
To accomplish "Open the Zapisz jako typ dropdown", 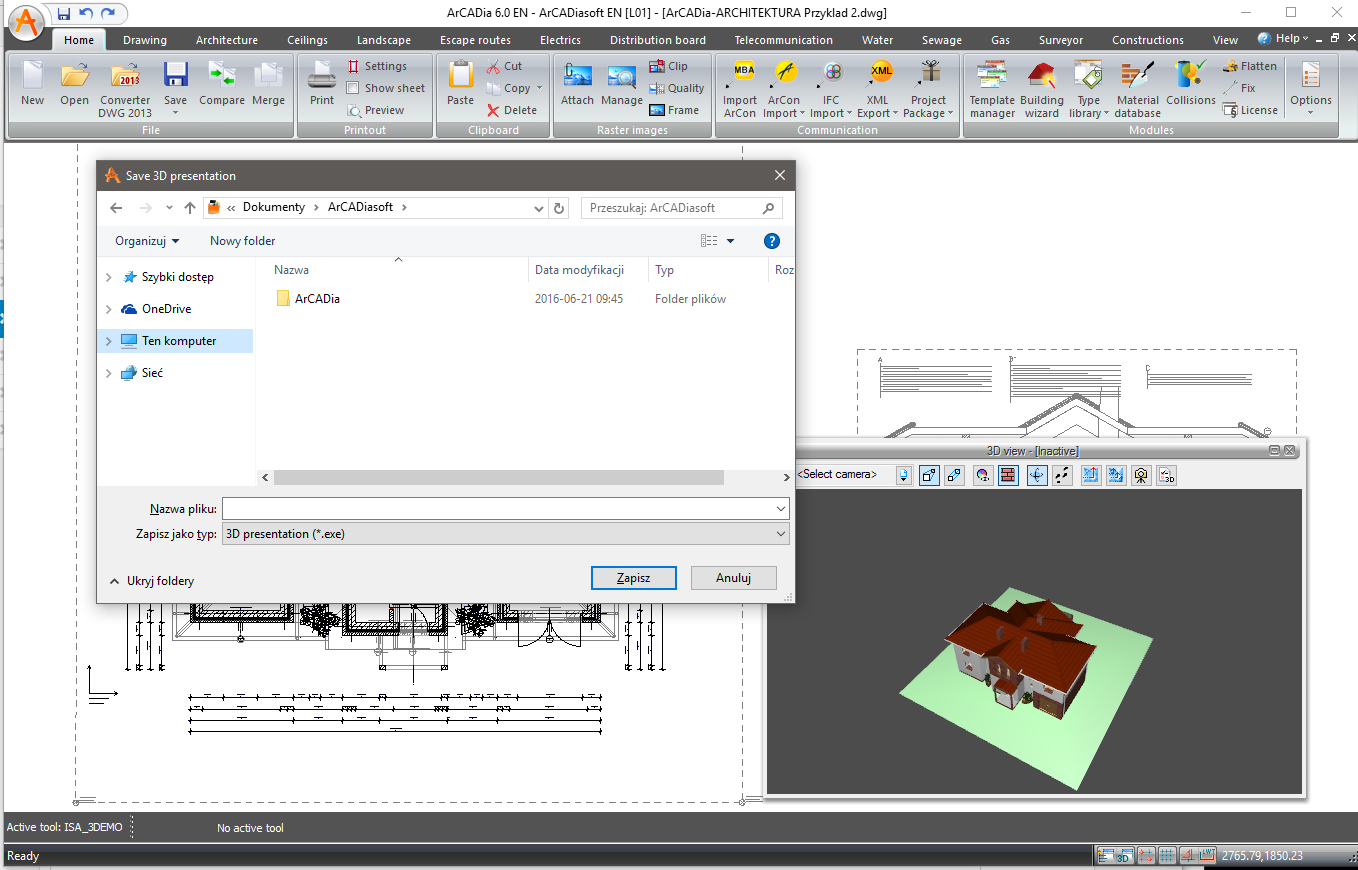I will pyautogui.click(x=505, y=534).
